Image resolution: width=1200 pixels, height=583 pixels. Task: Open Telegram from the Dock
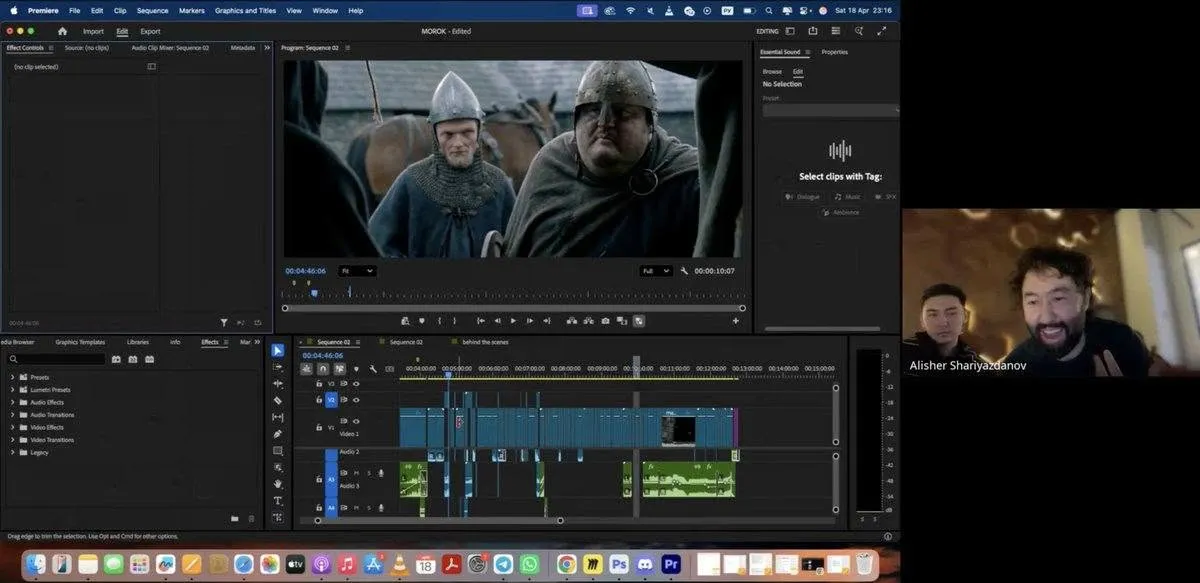click(x=503, y=565)
